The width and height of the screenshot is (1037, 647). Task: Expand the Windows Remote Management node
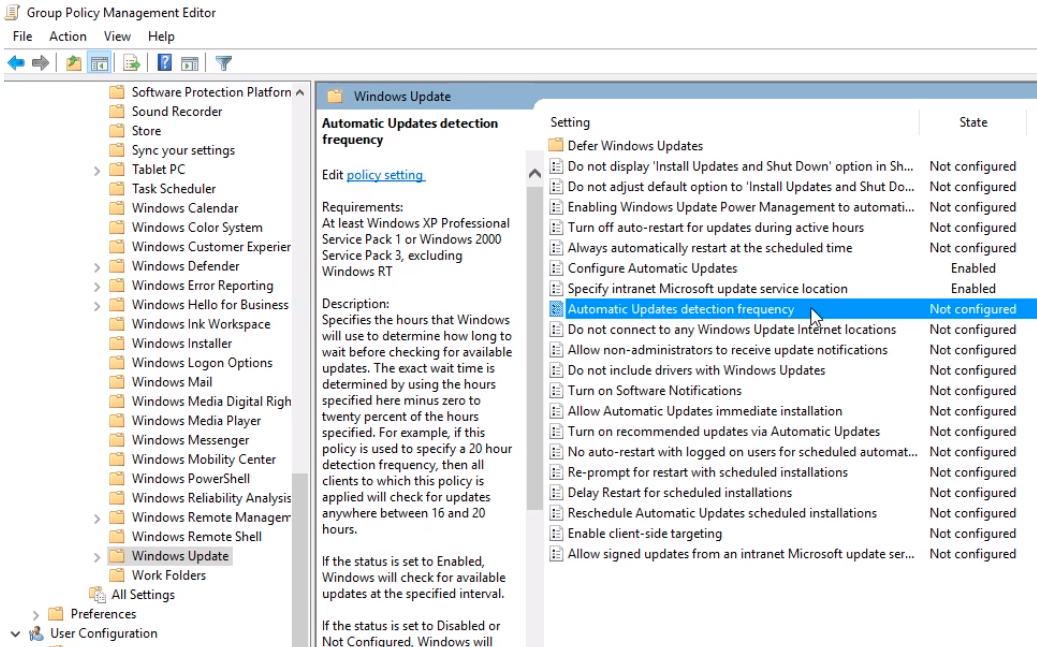click(97, 517)
